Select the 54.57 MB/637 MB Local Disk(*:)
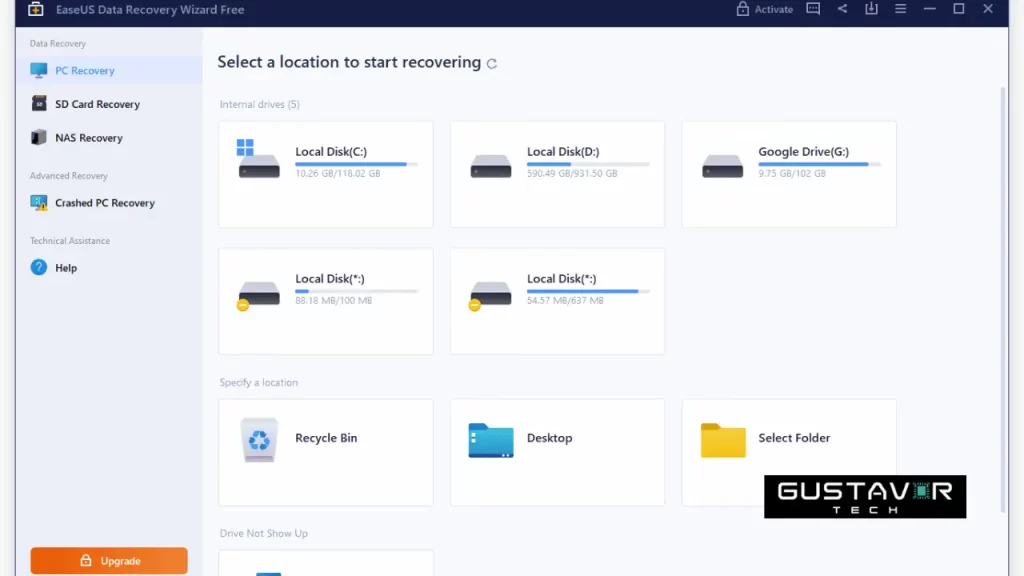 557,301
